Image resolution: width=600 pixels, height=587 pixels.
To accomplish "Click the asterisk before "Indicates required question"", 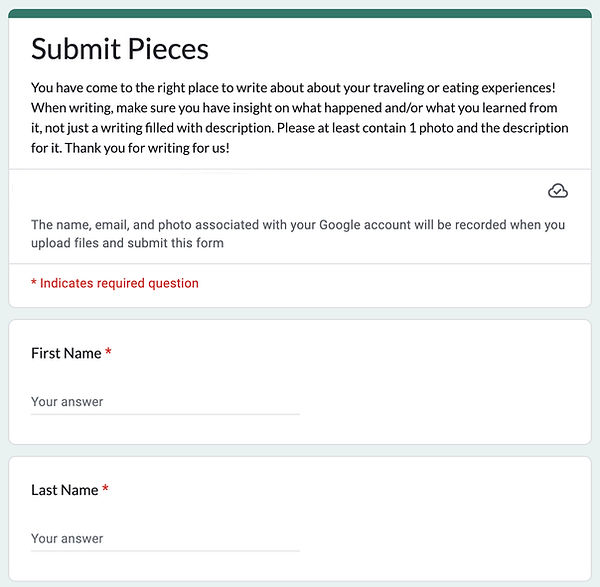I will tap(34, 283).
